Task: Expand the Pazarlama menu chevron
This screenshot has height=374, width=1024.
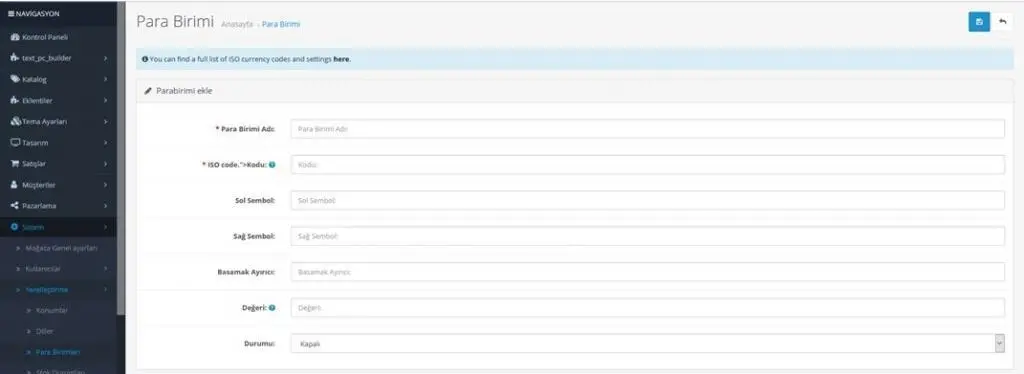Action: pyautogui.click(x=105, y=206)
